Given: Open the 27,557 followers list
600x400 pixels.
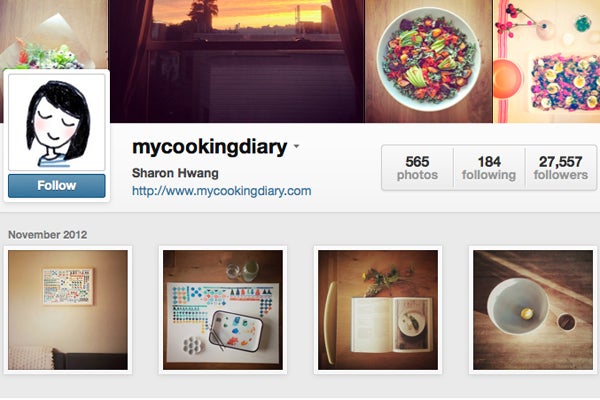Looking at the screenshot, I should (x=561, y=168).
